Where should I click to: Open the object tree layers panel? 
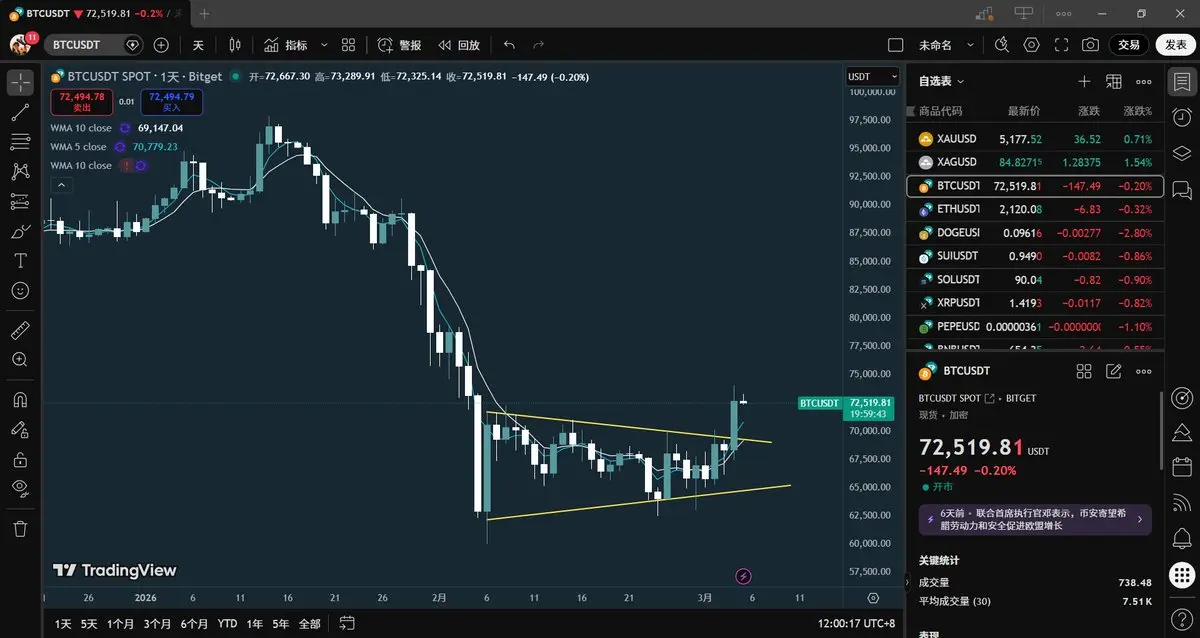tap(1181, 153)
